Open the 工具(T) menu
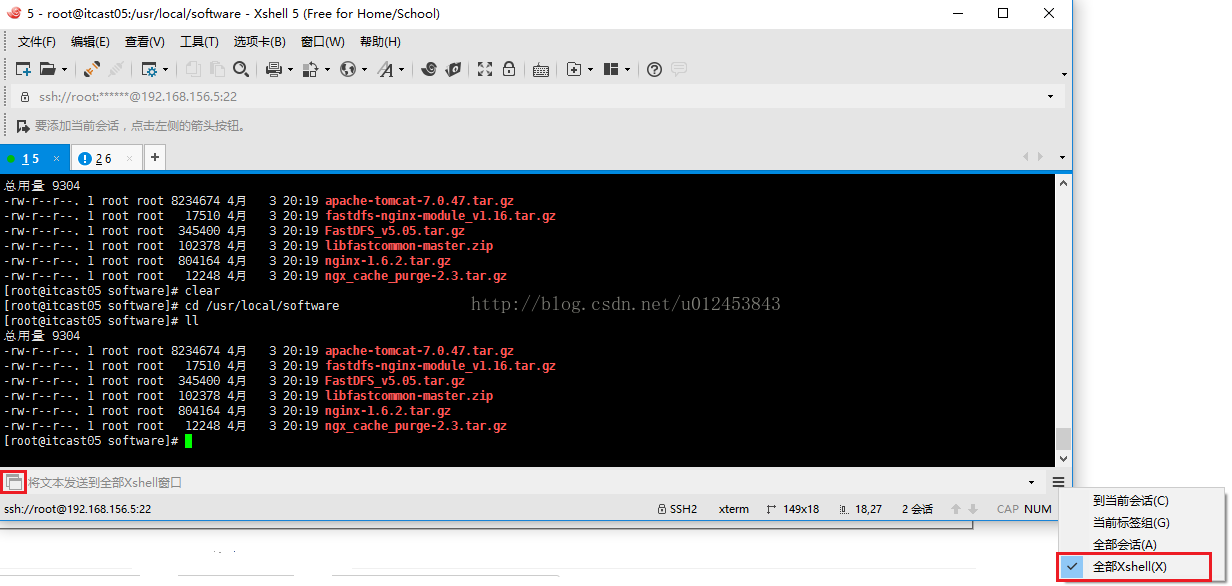The height and width of the screenshot is (586, 1232). pos(199,42)
